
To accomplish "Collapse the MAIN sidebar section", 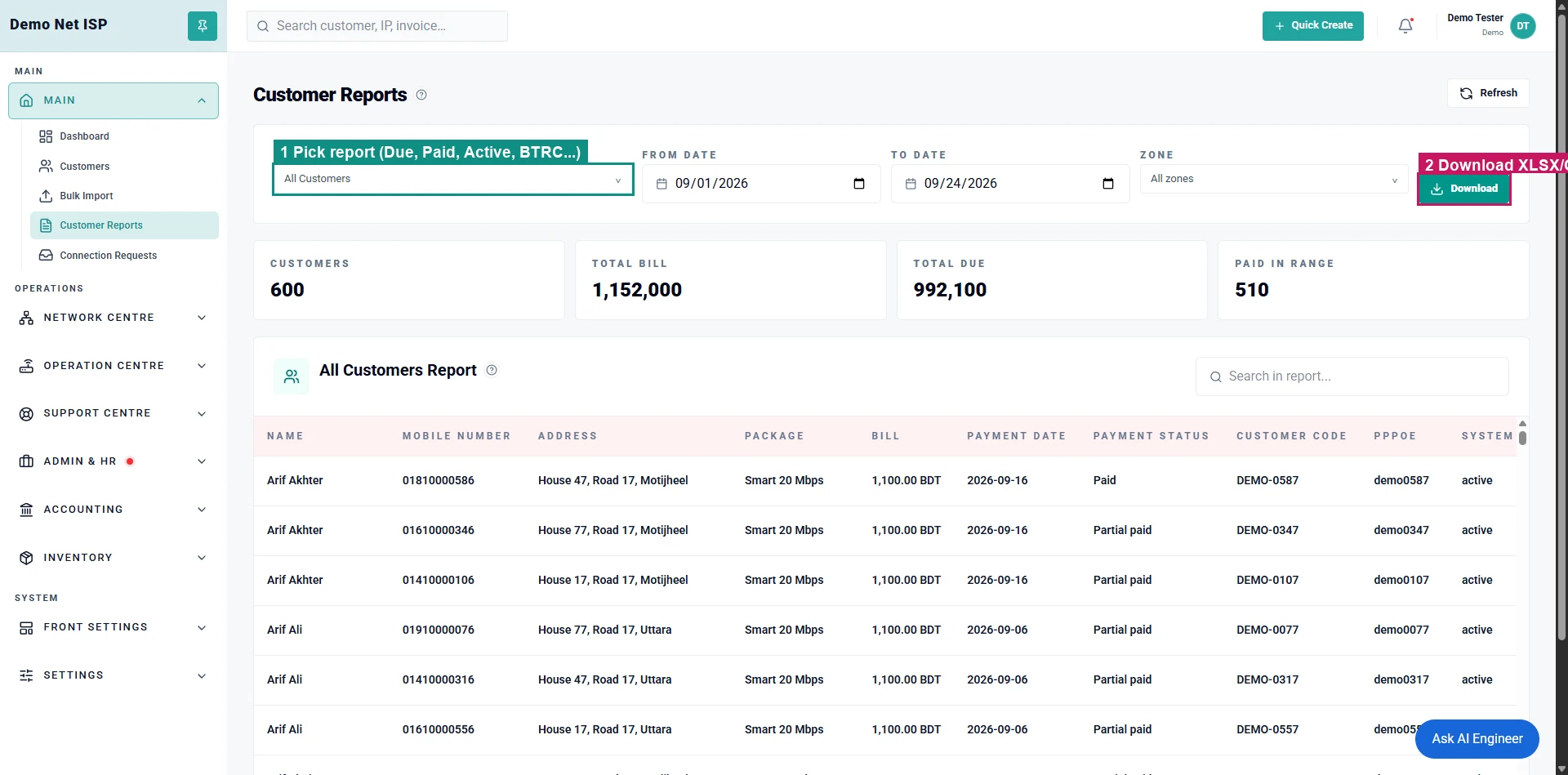I will (x=114, y=100).
